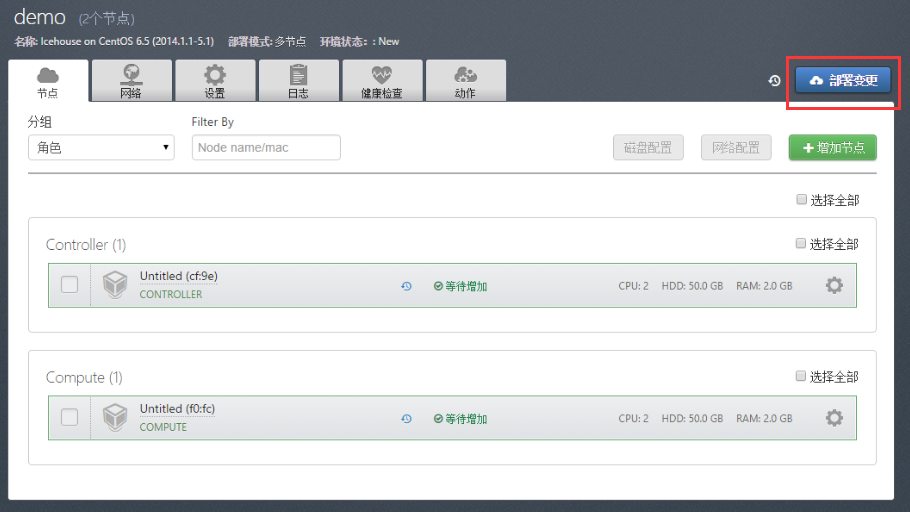
Task: Tick the checkbox for node Untitled (cf:9e)
Action: tap(70, 285)
